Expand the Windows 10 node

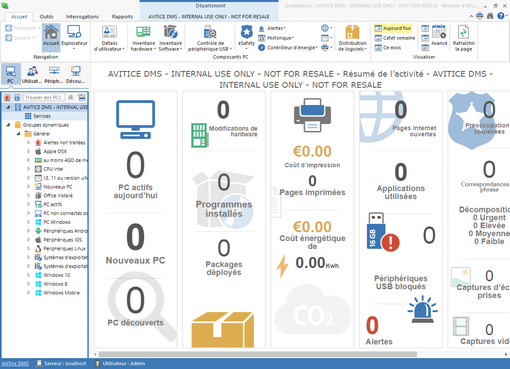click(x=28, y=275)
